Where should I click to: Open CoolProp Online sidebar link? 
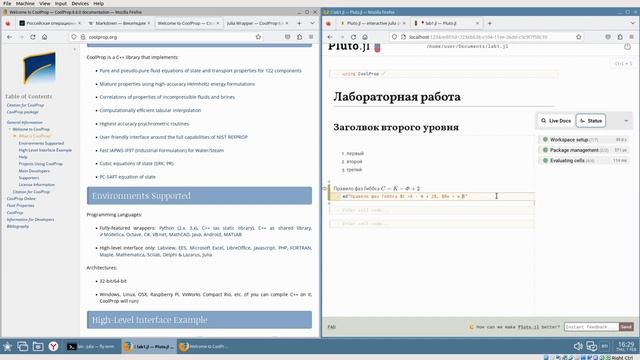(x=21, y=198)
